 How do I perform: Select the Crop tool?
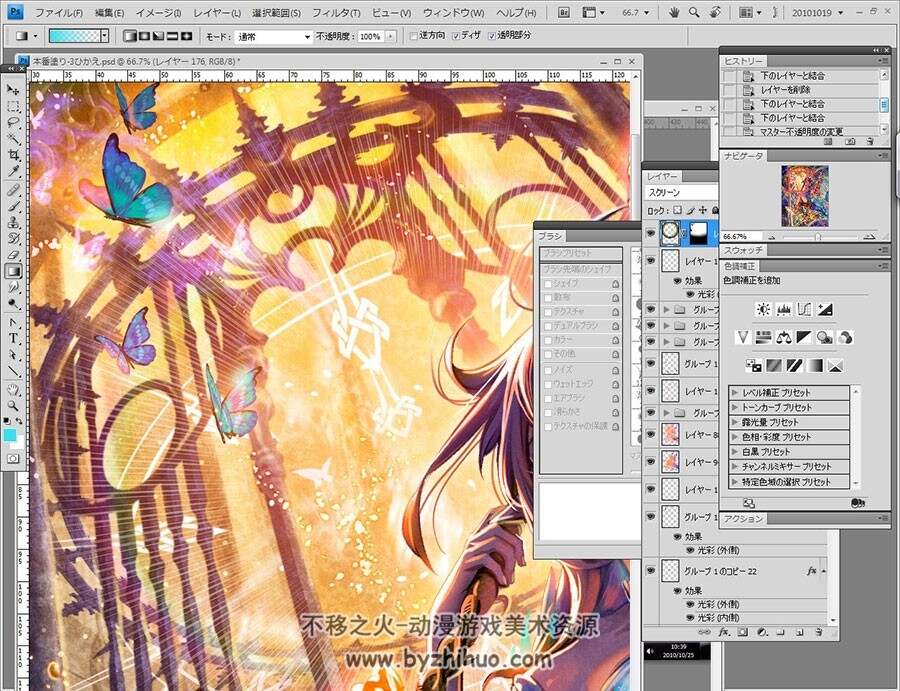pos(13,154)
